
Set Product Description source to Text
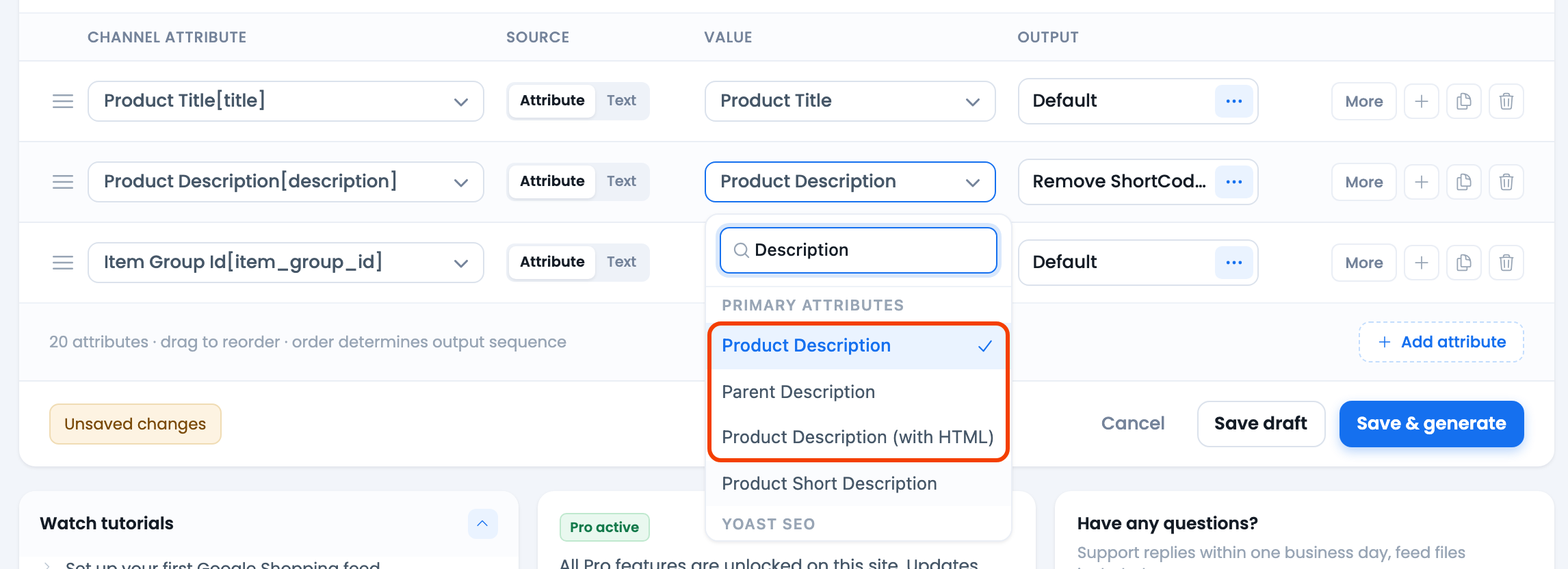click(x=621, y=182)
